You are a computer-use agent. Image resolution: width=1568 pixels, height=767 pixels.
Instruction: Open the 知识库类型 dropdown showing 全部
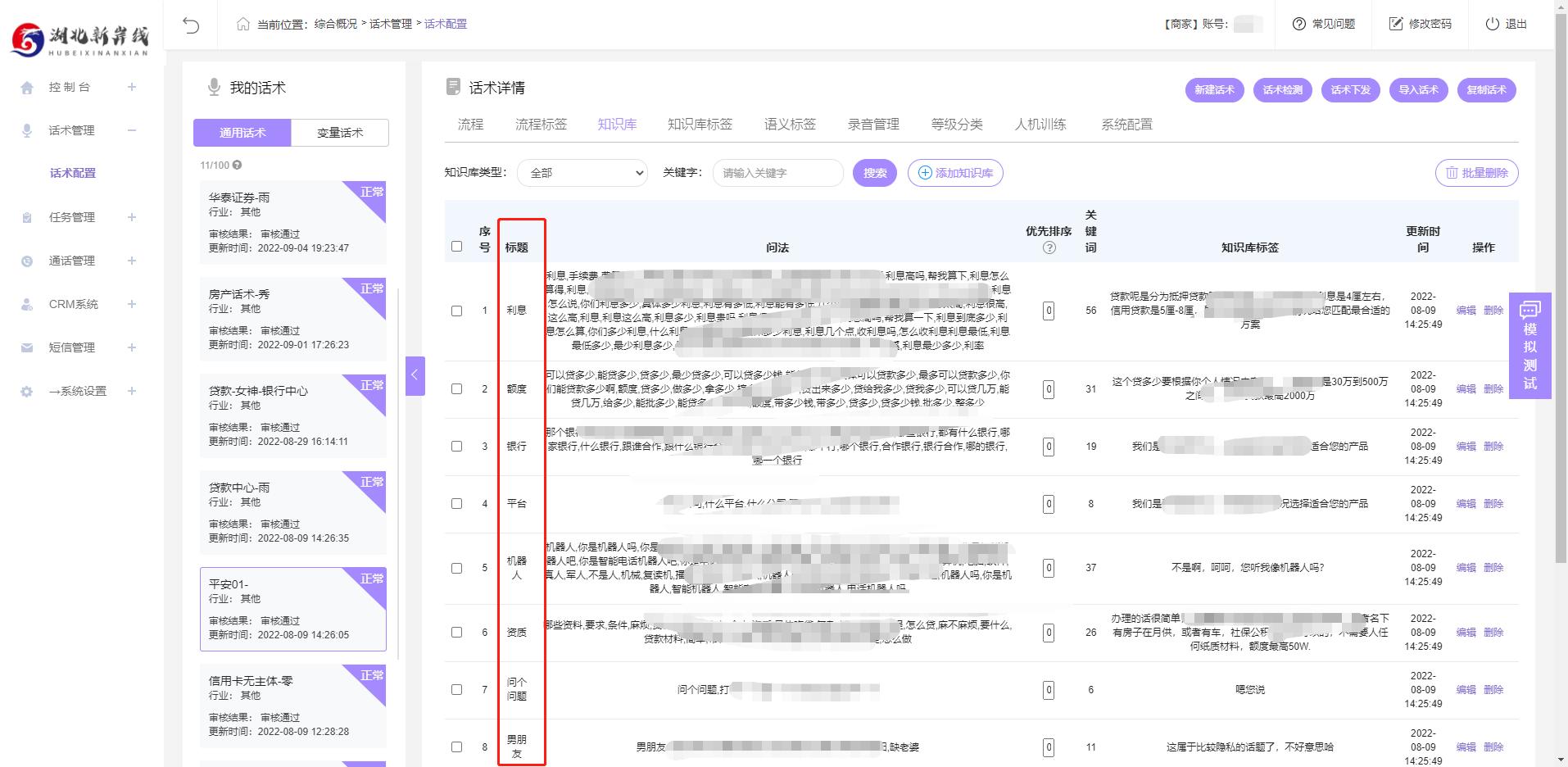point(582,173)
